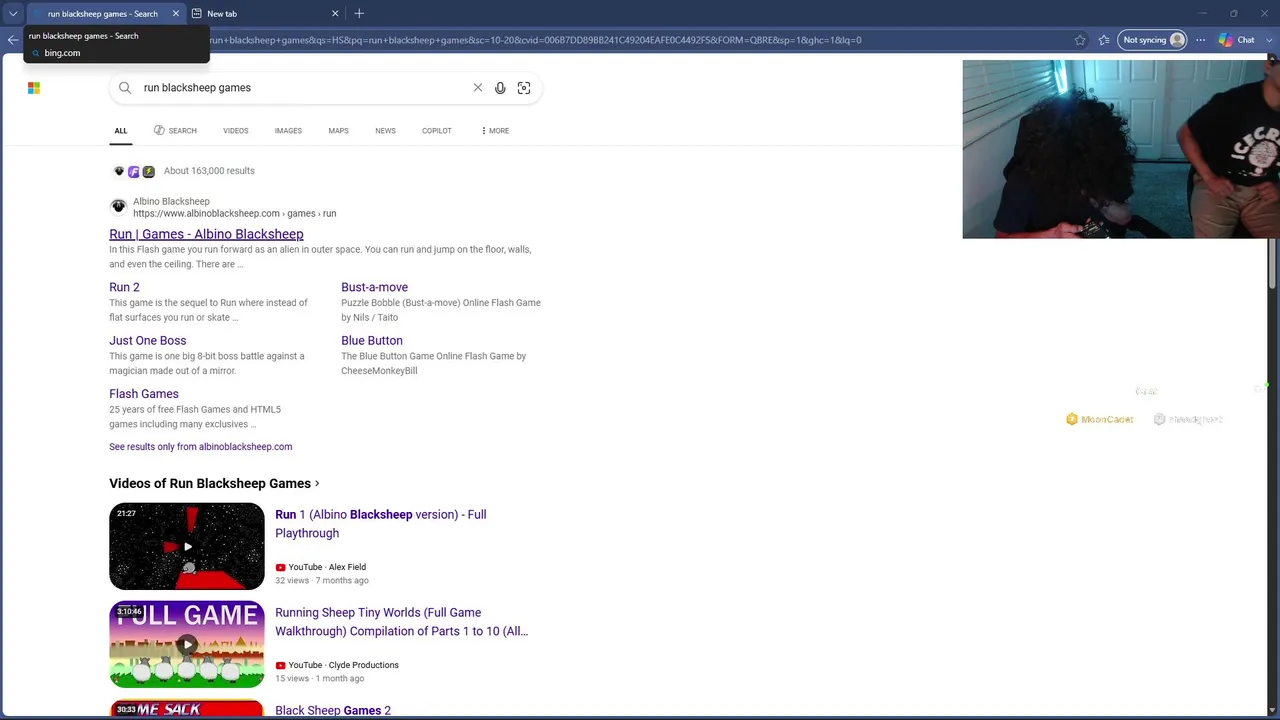Click the rewards icons beside results count
This screenshot has width=1280, height=720.
[x=134, y=171]
